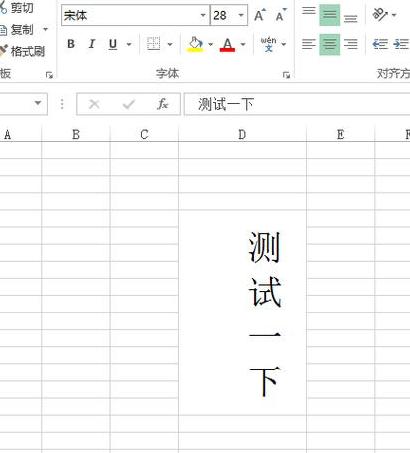Decrease font size with the small A

click(x=281, y=15)
